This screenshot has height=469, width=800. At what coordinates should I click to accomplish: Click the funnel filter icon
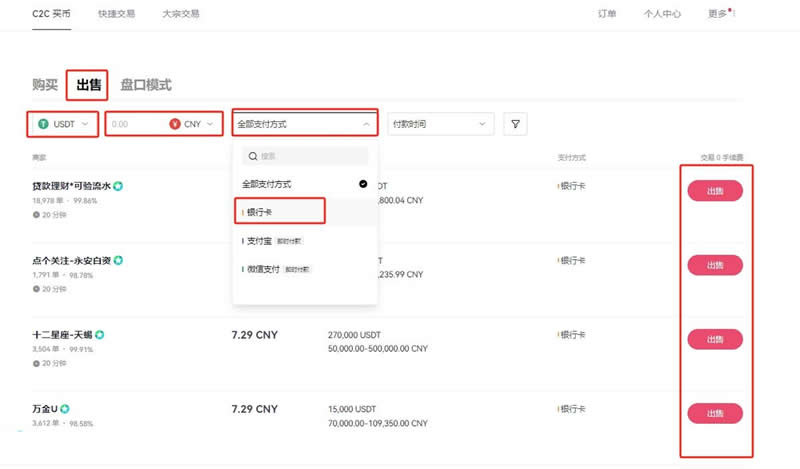[516, 124]
